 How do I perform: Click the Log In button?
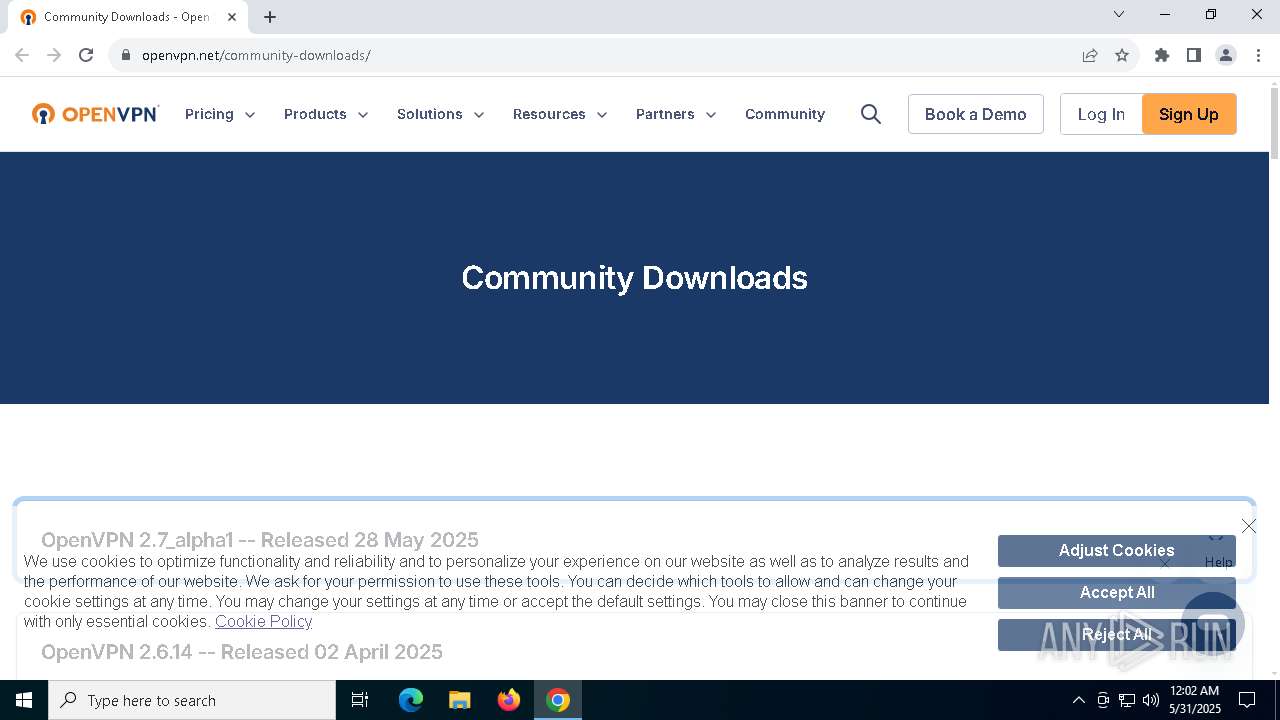(1101, 114)
